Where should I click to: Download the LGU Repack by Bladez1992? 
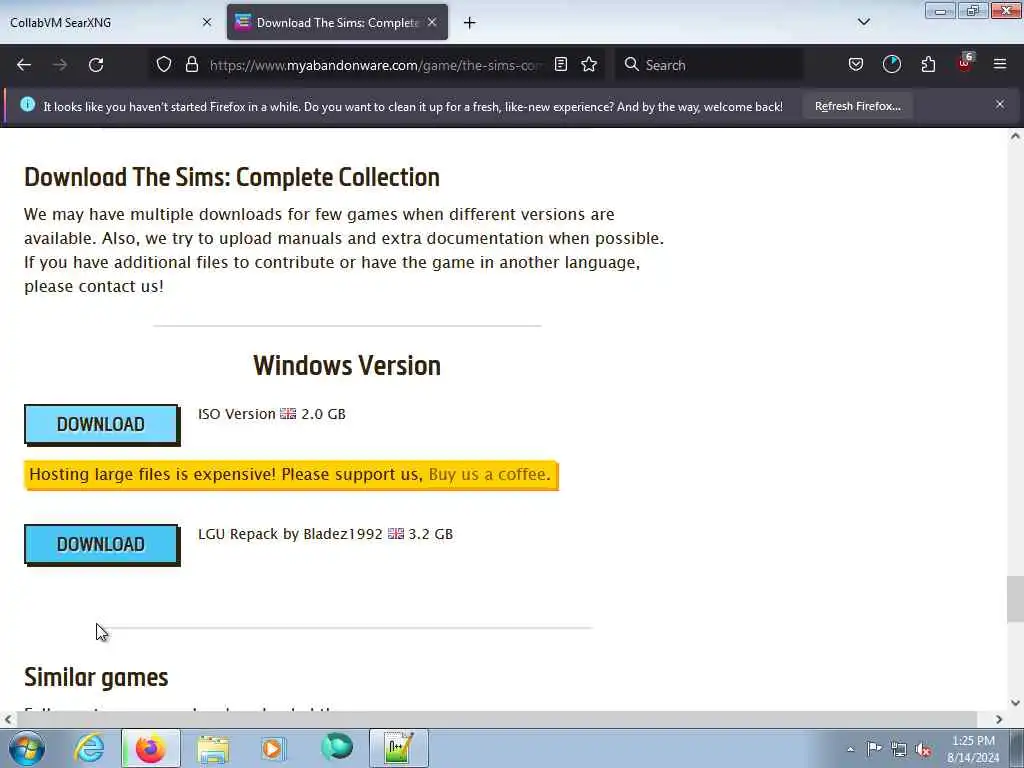click(101, 545)
